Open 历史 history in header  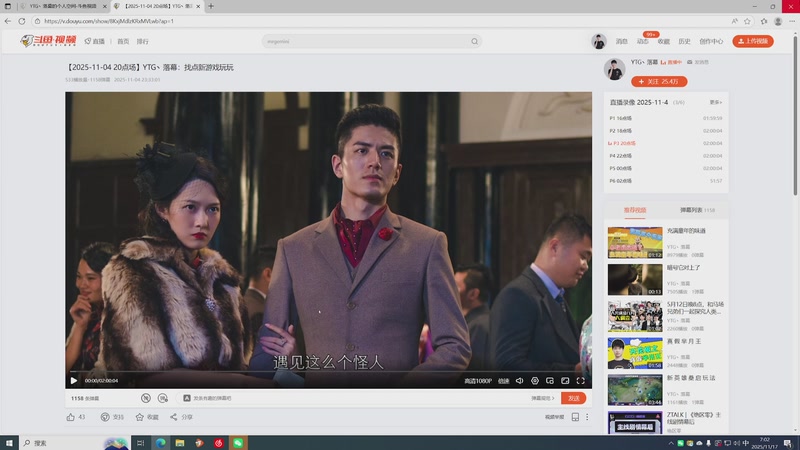tap(684, 41)
